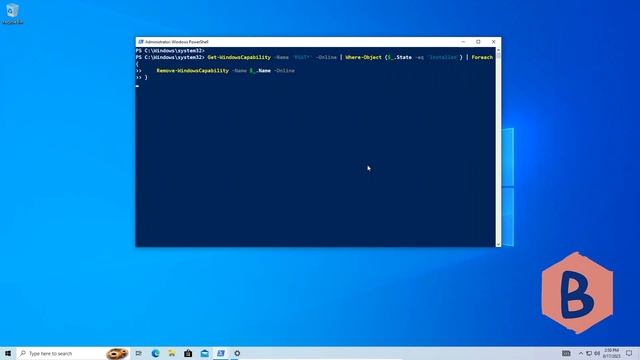Click the PowerShell scrollbar up arrow
The height and width of the screenshot is (360, 640).
pyautogui.click(x=498, y=50)
